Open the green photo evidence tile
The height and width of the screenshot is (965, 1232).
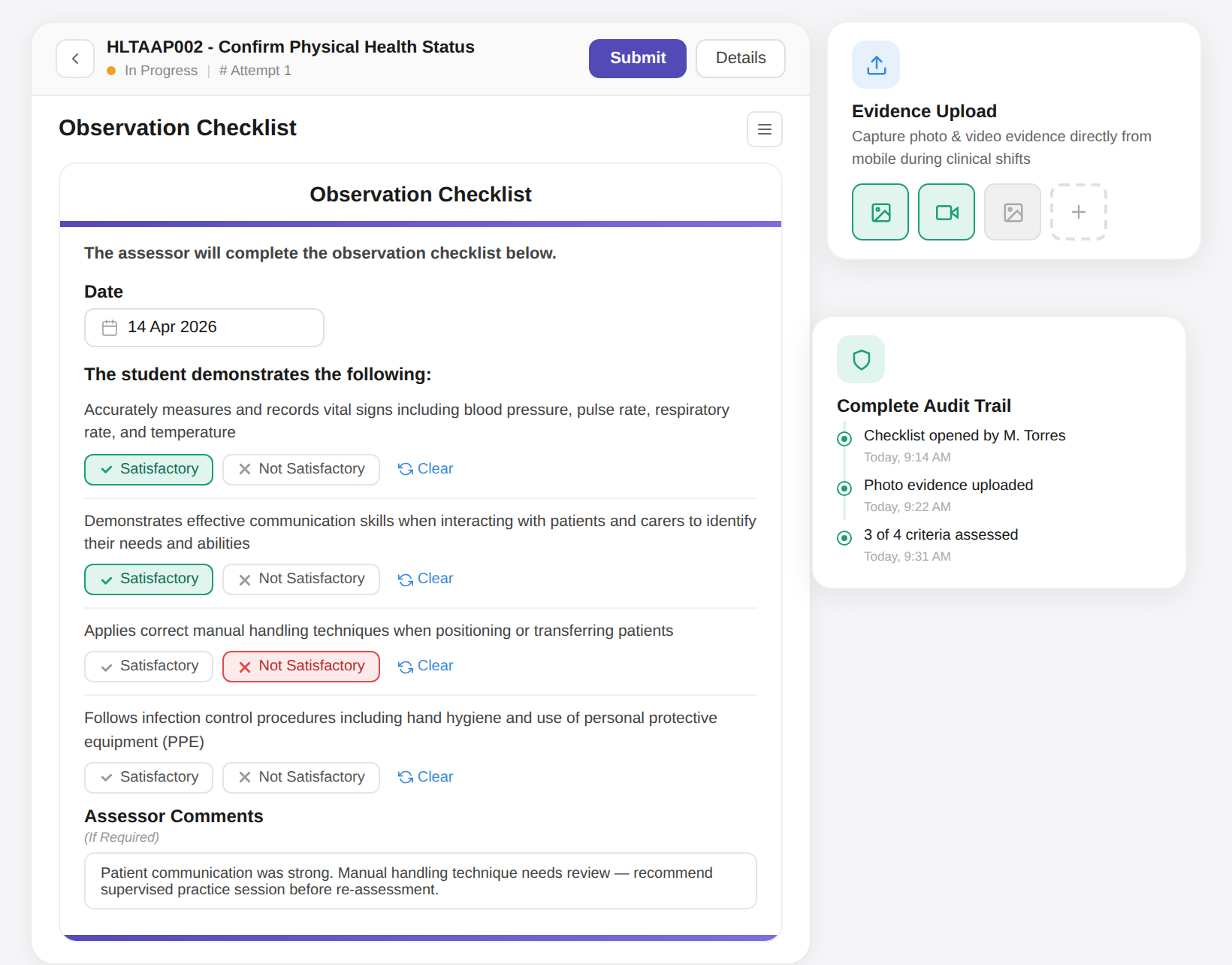(880, 212)
